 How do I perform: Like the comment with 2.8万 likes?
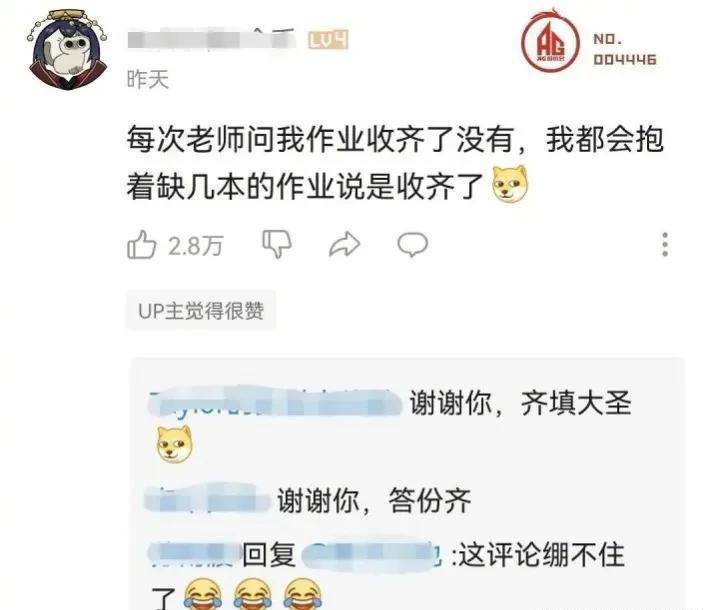pyautogui.click(x=141, y=244)
